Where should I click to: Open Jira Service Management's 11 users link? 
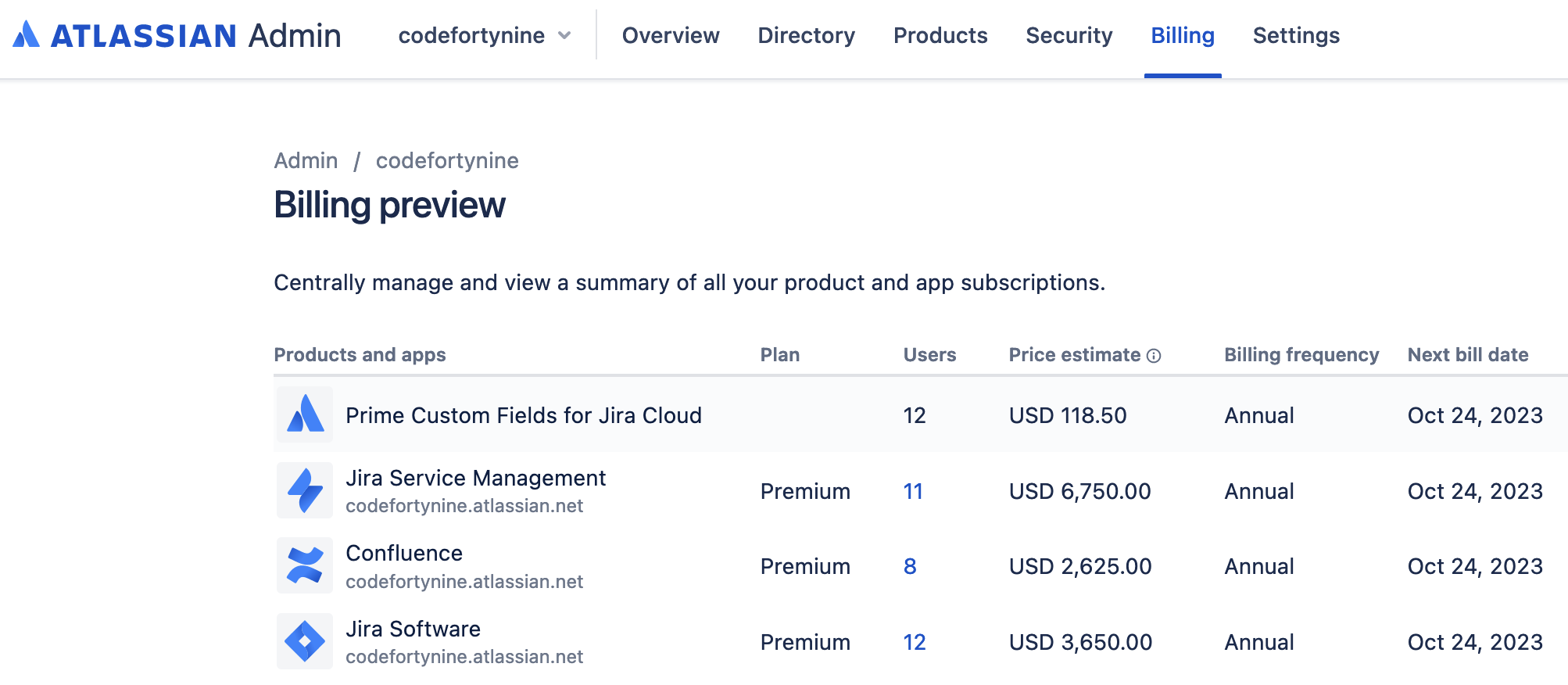[x=912, y=492]
